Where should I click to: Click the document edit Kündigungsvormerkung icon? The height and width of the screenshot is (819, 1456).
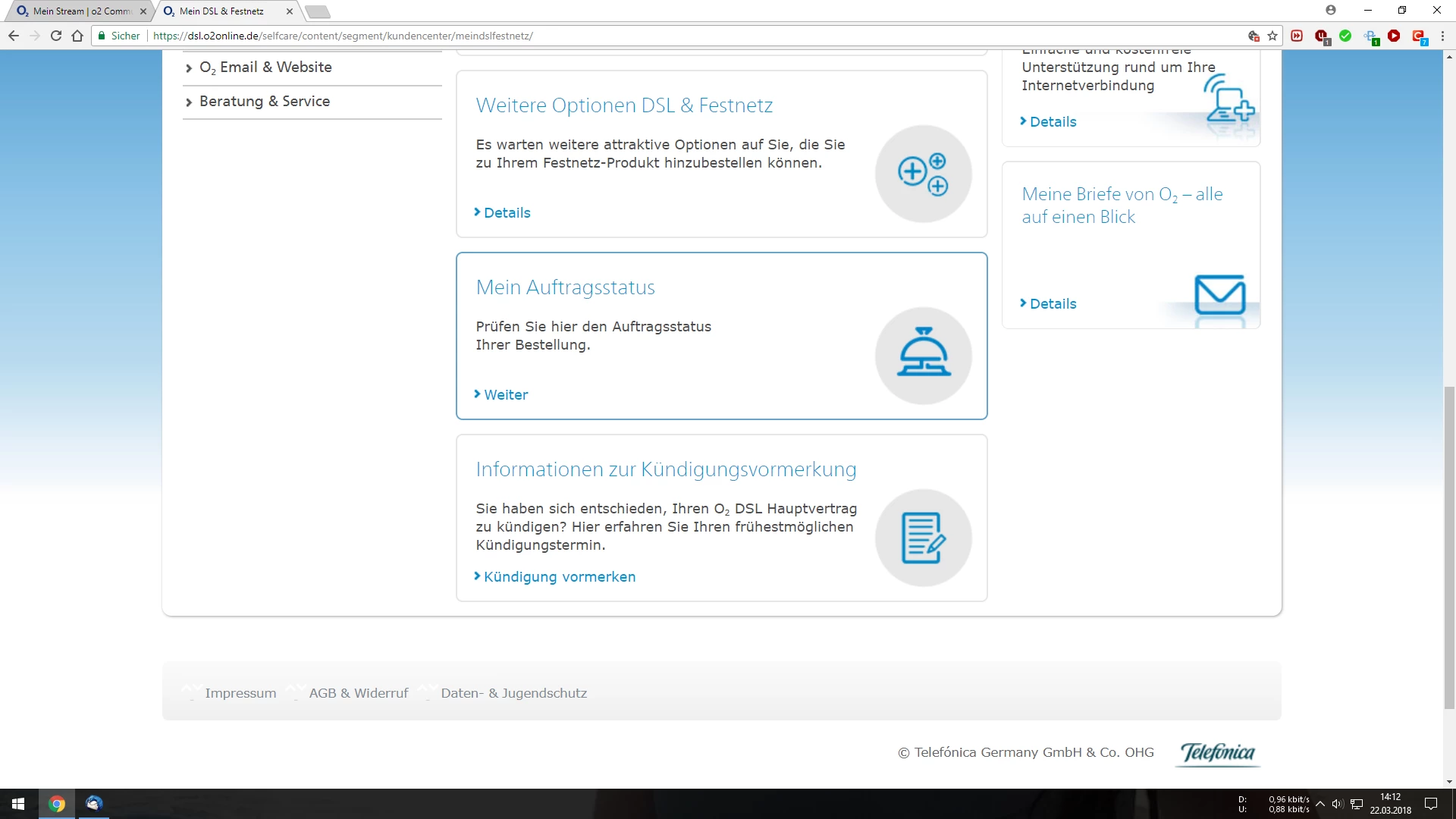[923, 538]
